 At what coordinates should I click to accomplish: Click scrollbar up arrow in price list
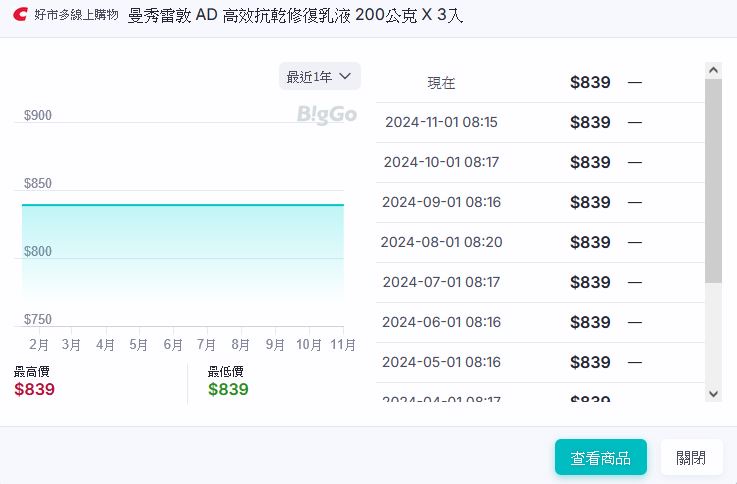tap(713, 70)
